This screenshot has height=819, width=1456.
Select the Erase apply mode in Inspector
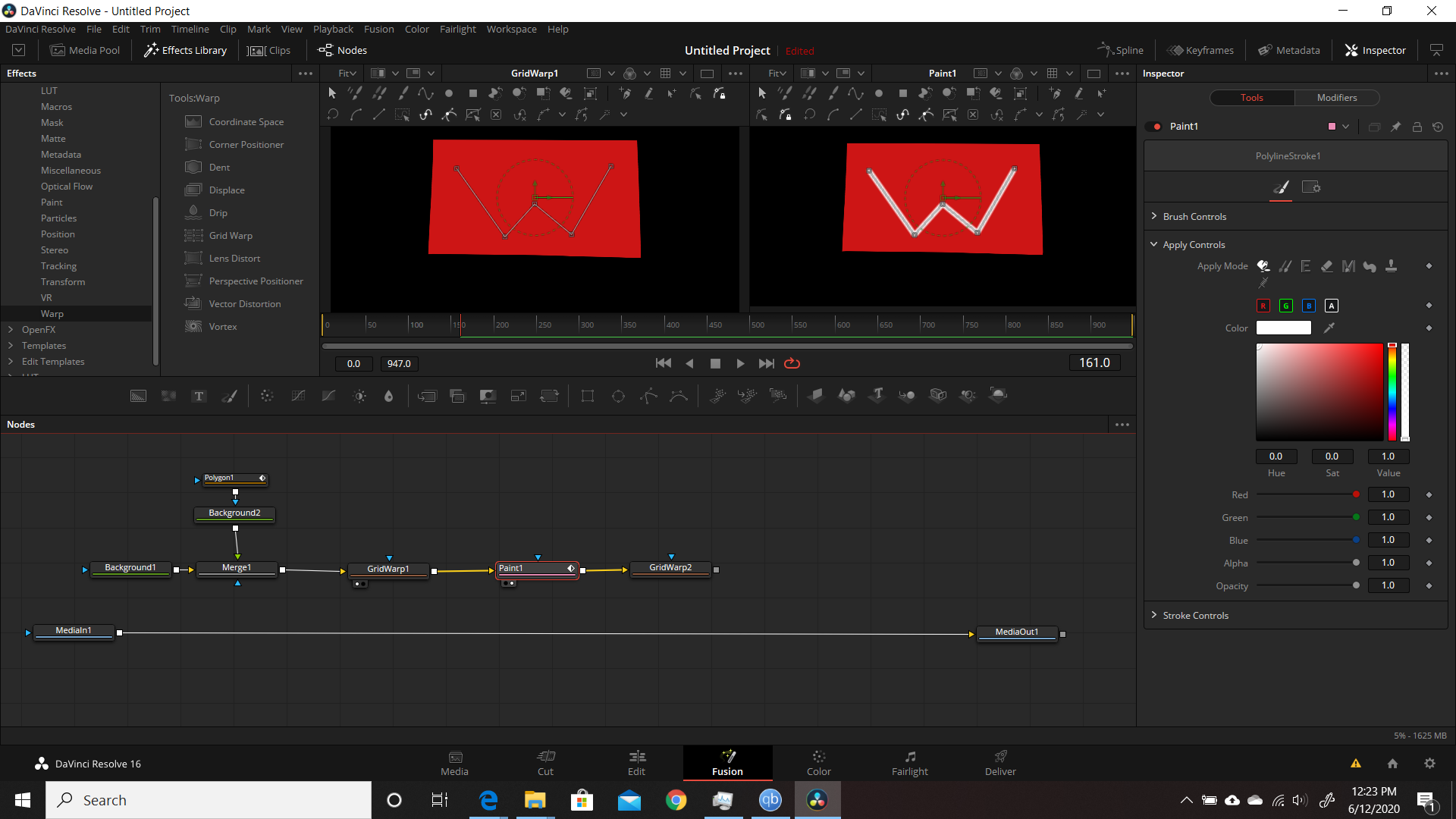click(1326, 266)
